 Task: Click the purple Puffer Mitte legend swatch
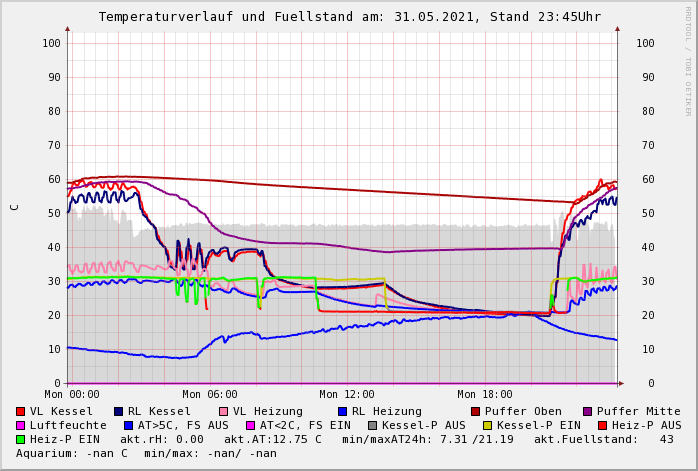point(588,411)
